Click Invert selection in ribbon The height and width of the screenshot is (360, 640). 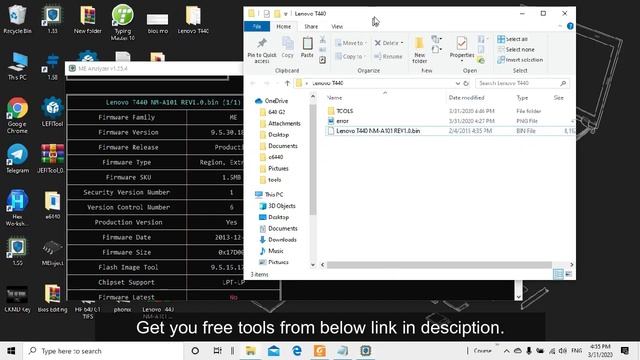point(520,60)
